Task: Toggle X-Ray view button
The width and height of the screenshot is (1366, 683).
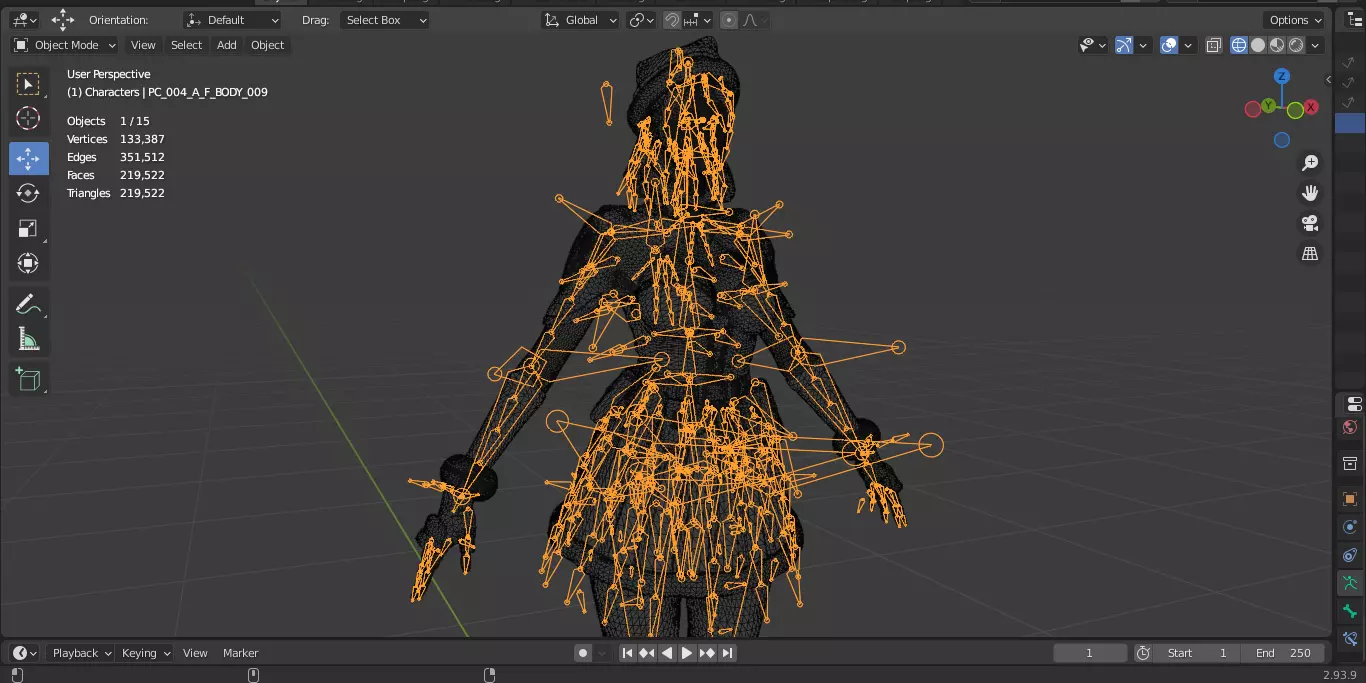Action: [1213, 45]
